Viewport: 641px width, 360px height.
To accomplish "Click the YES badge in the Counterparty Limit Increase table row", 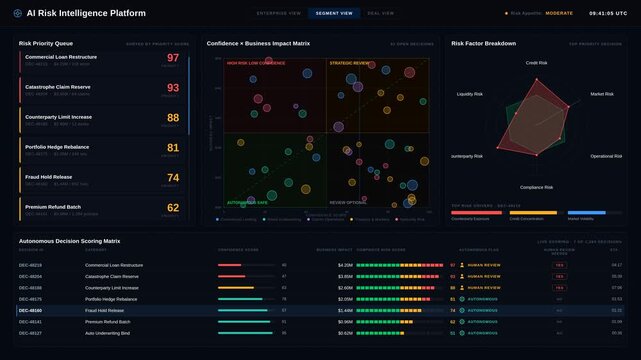I will (x=559, y=288).
